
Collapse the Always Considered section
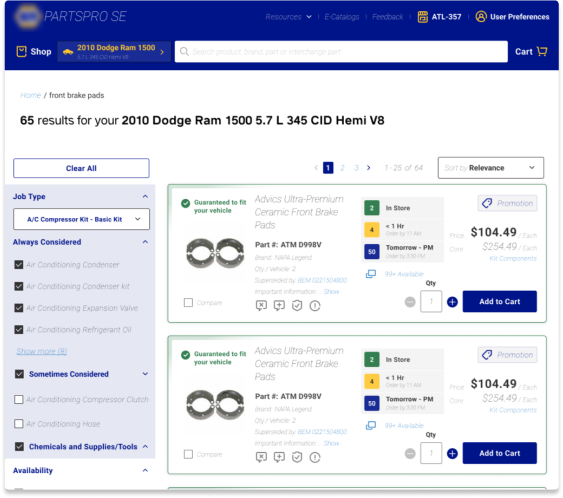tap(145, 242)
